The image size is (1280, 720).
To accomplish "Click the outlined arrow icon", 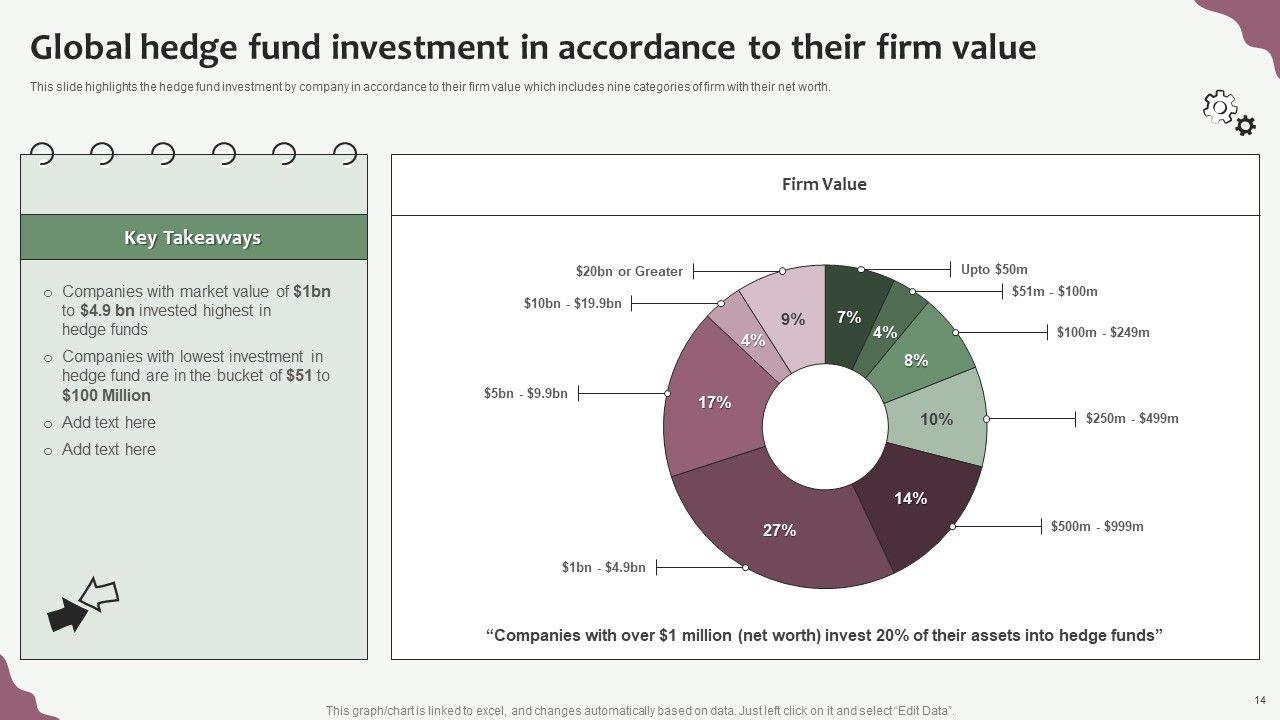I will [x=99, y=594].
